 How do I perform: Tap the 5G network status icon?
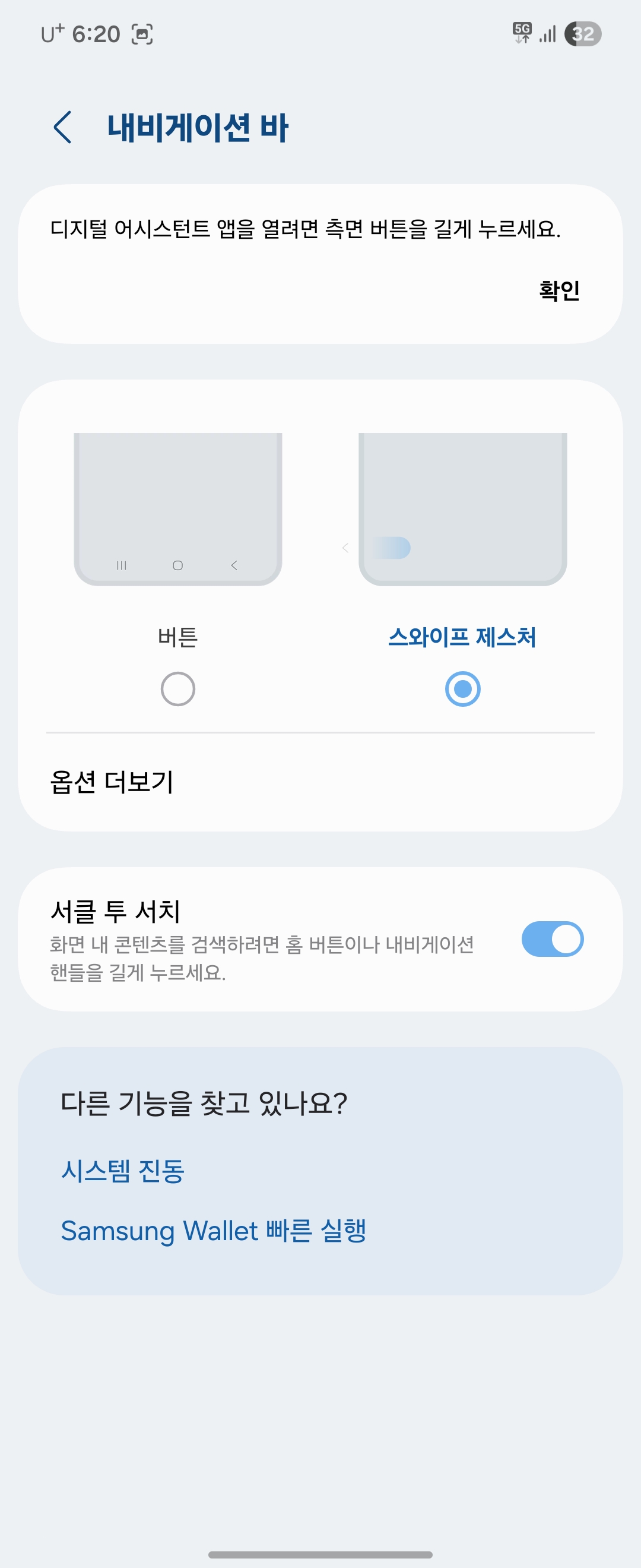[x=522, y=33]
